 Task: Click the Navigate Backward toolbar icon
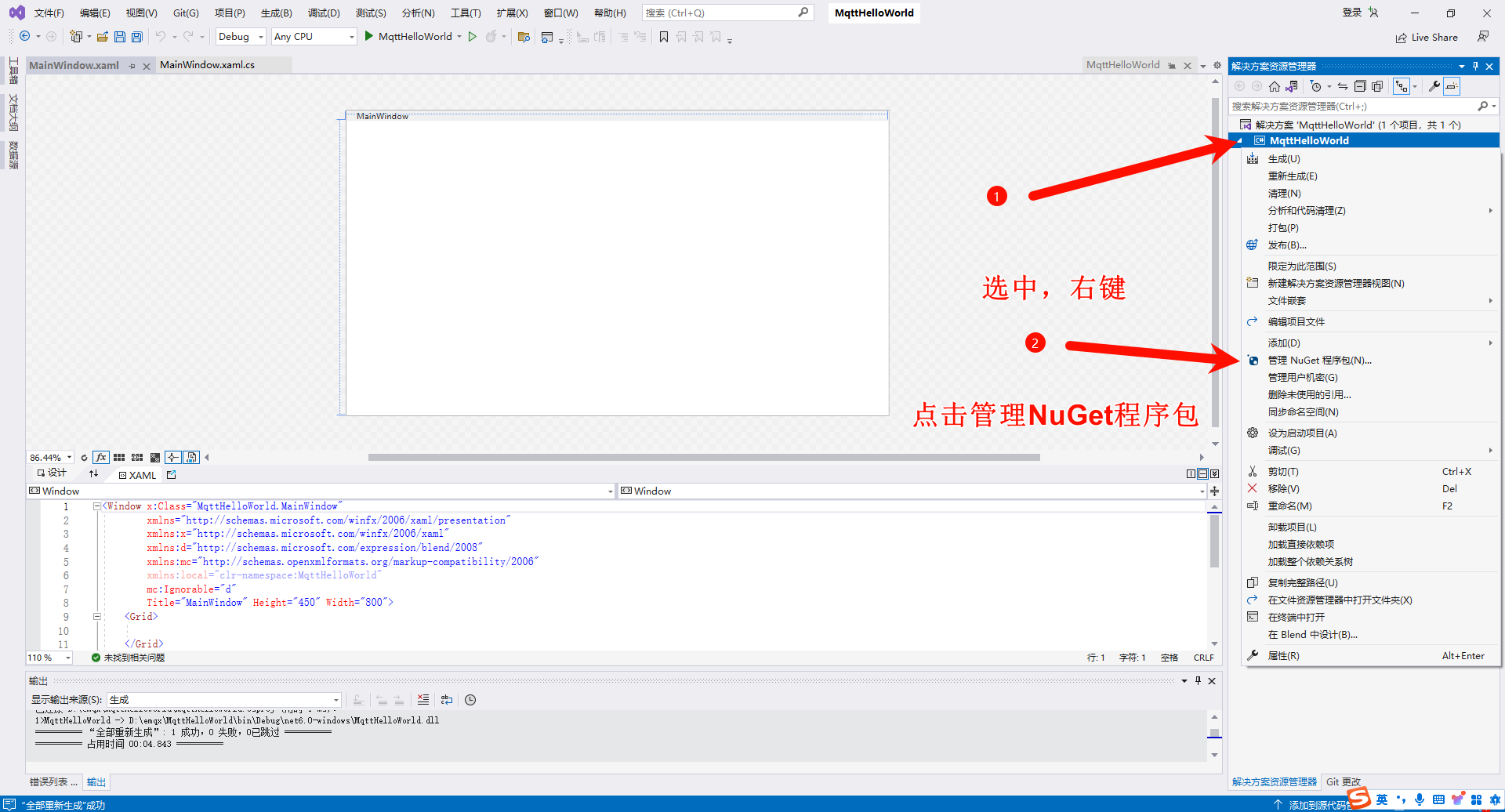[25, 36]
